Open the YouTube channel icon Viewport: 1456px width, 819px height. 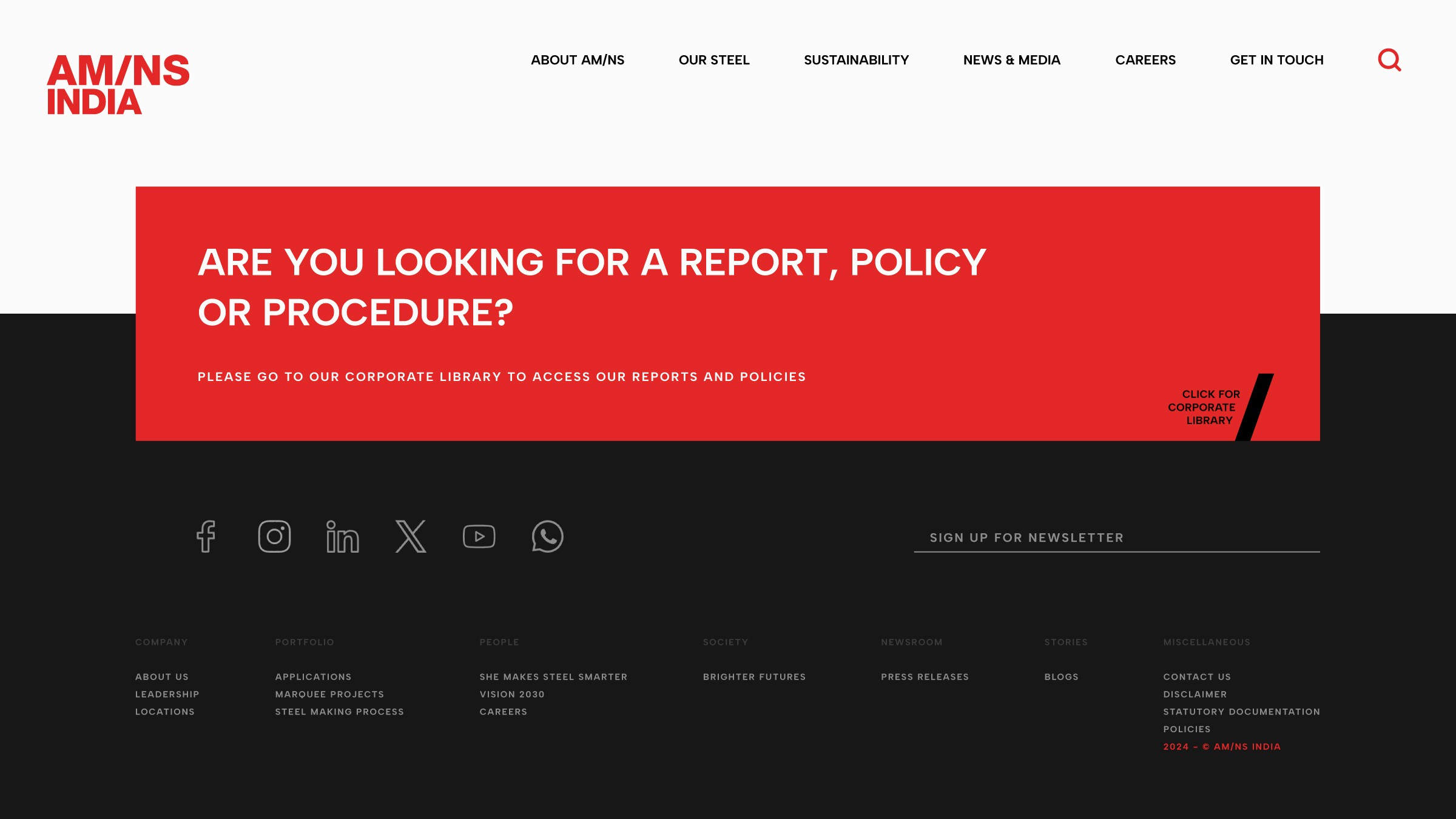[479, 536]
